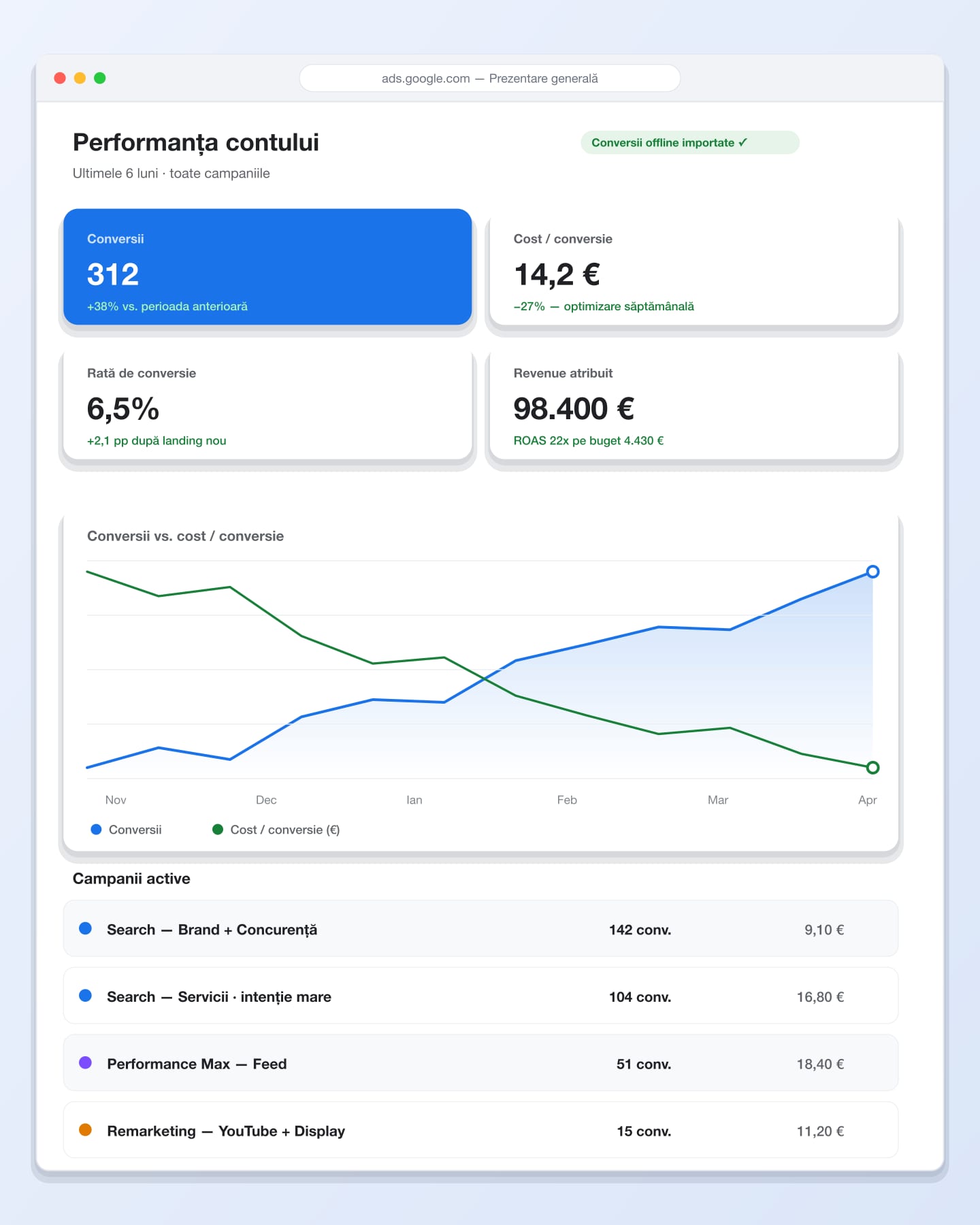Click "+2,1 pp după landing nou" text
This screenshot has width=980, height=1225.
coord(157,440)
